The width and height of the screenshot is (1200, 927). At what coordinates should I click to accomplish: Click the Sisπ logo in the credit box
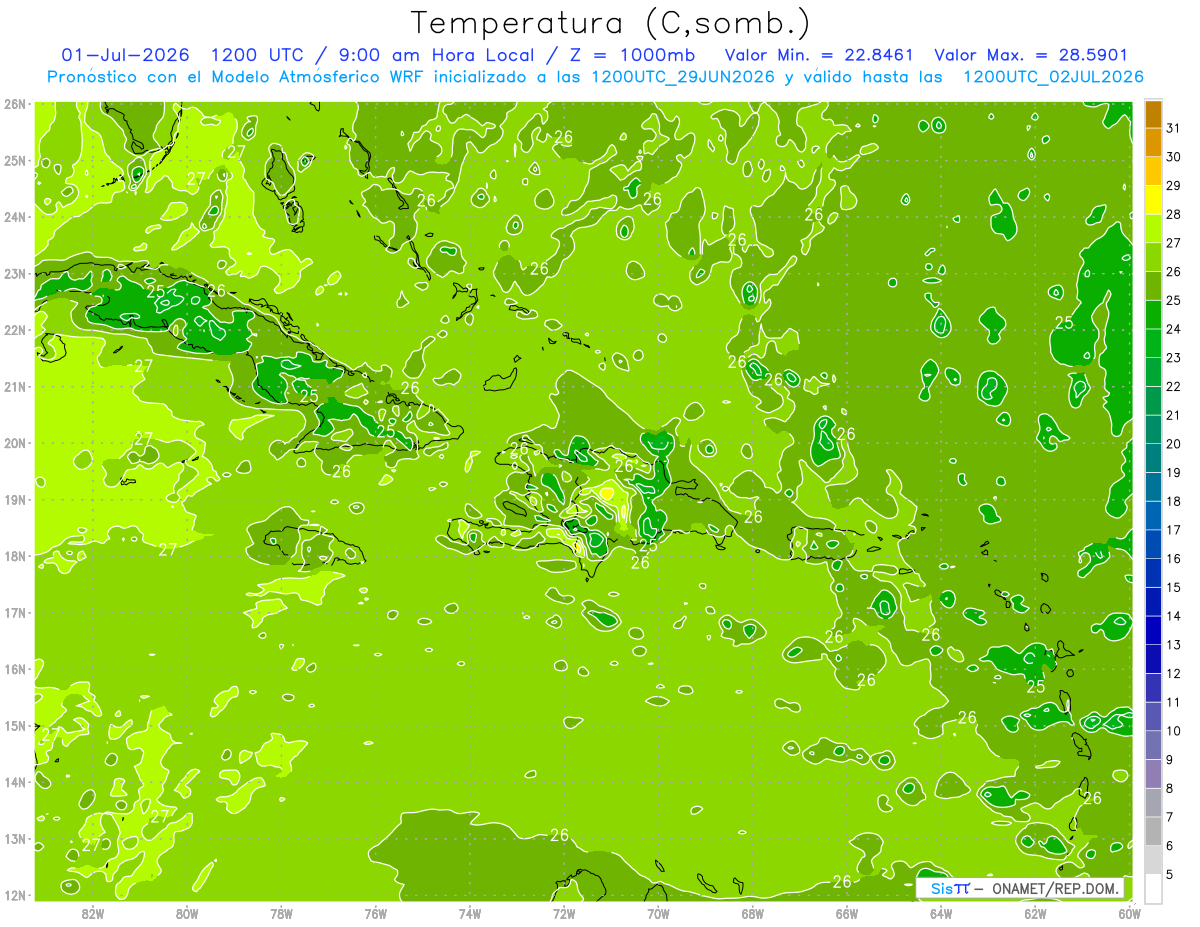tap(950, 888)
